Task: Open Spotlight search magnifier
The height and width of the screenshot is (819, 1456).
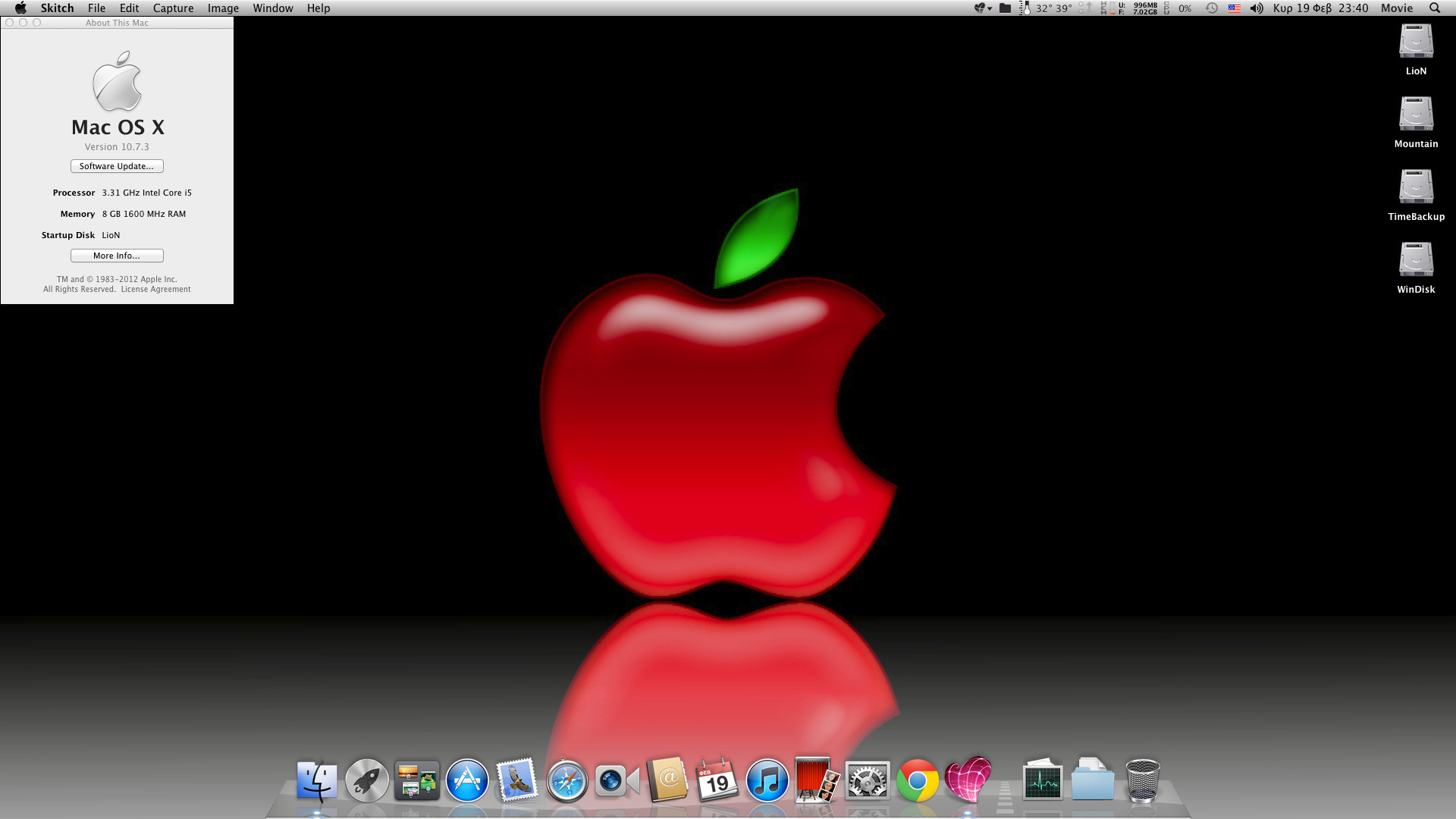Action: [x=1434, y=8]
